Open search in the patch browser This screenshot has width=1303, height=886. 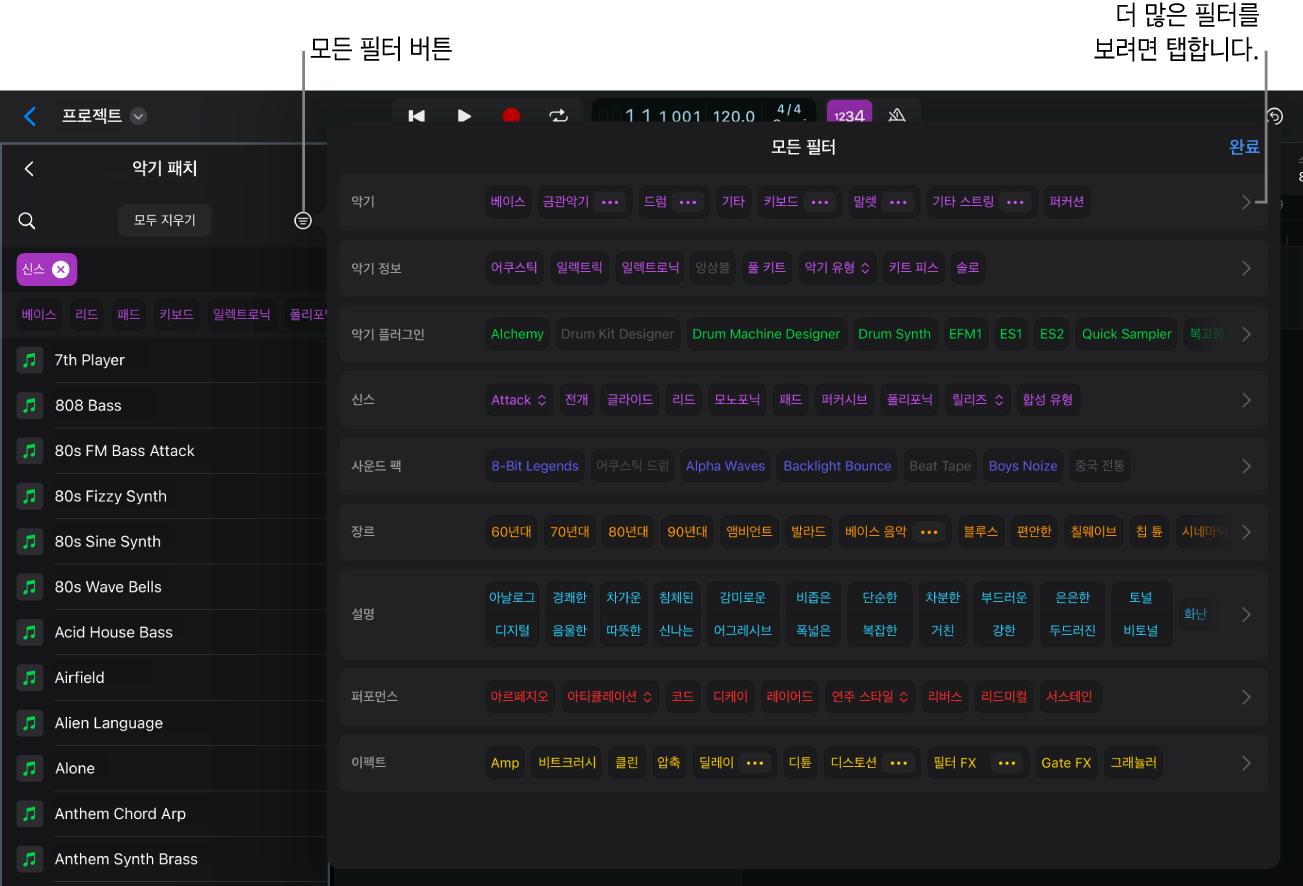point(28,221)
